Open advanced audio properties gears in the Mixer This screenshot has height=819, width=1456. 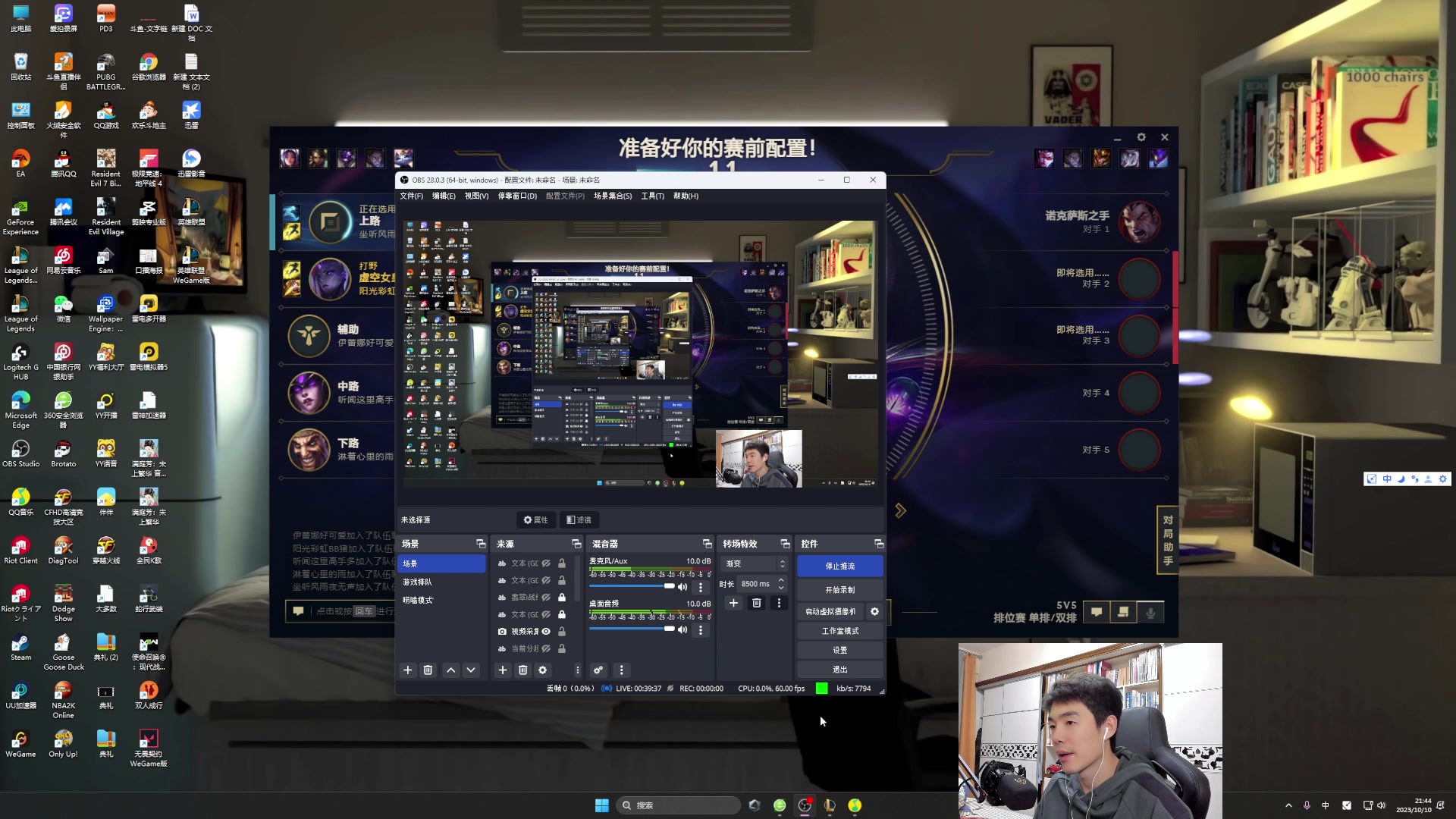point(598,670)
